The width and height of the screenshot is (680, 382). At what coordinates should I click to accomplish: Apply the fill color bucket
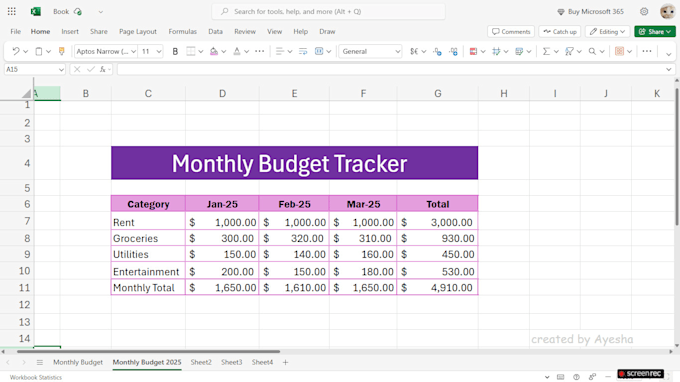(214, 51)
